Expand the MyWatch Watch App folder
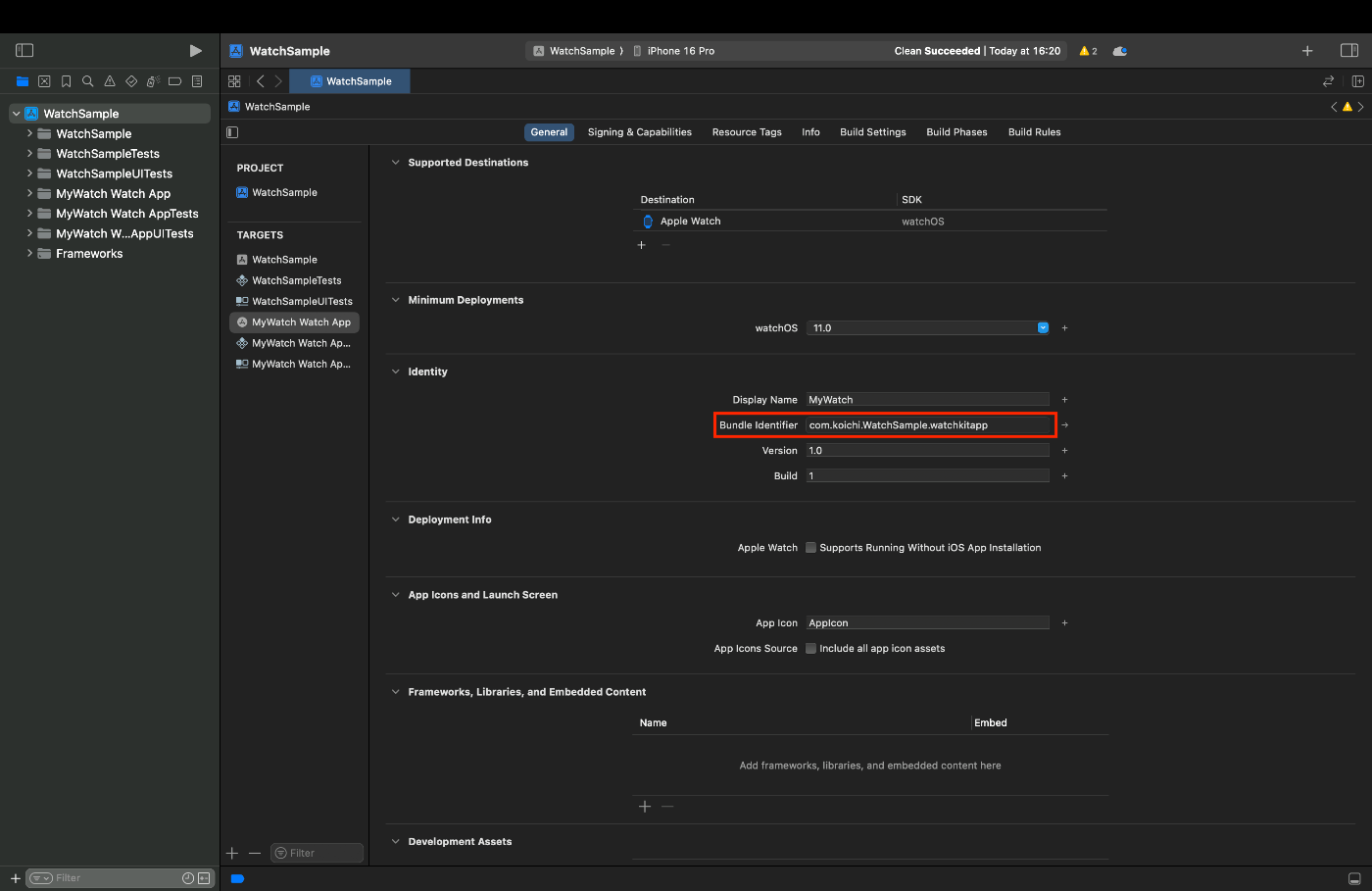The image size is (1372, 891). 29,193
